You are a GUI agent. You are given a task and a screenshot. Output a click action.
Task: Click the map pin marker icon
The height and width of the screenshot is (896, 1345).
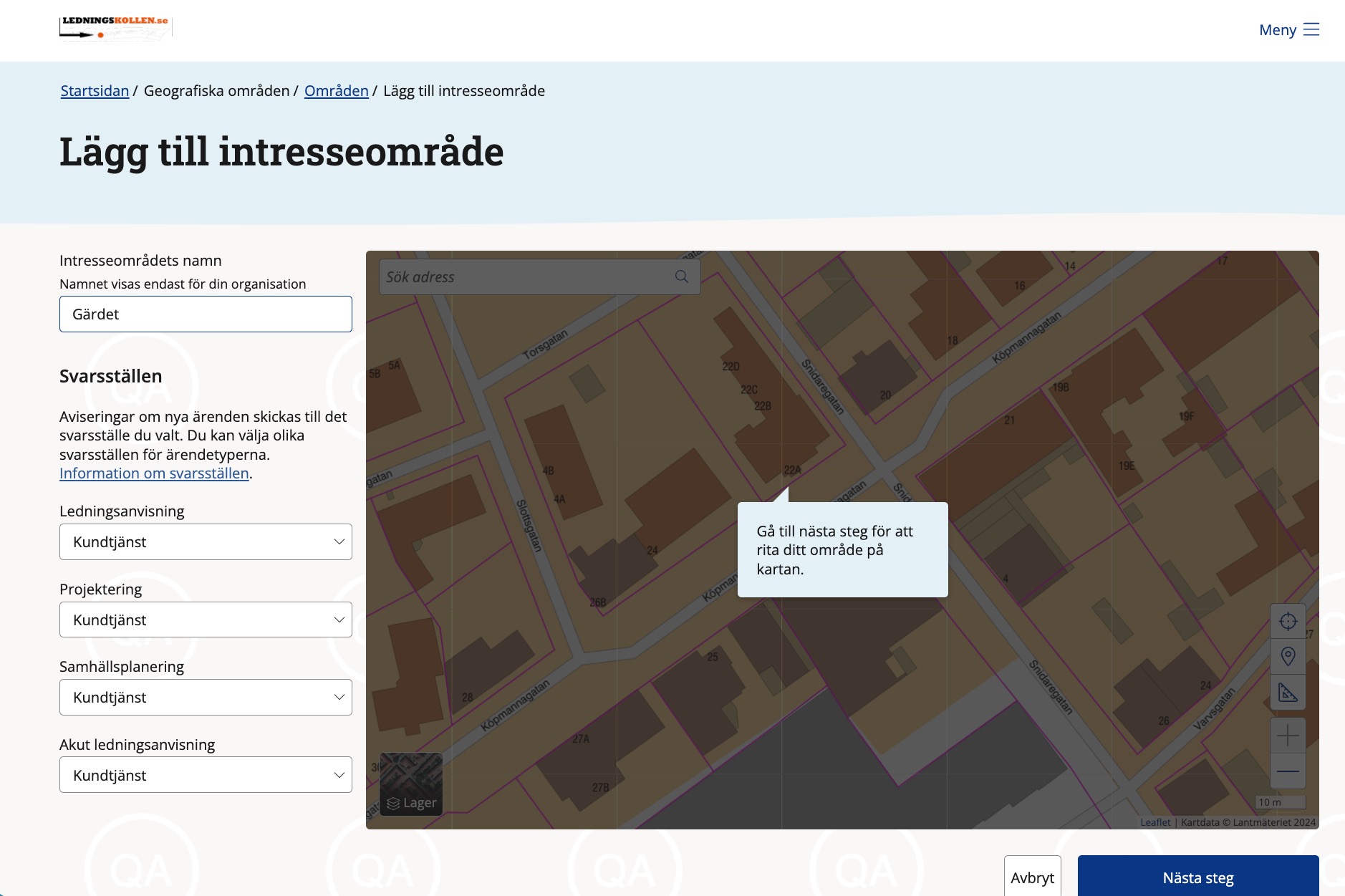click(x=1288, y=657)
